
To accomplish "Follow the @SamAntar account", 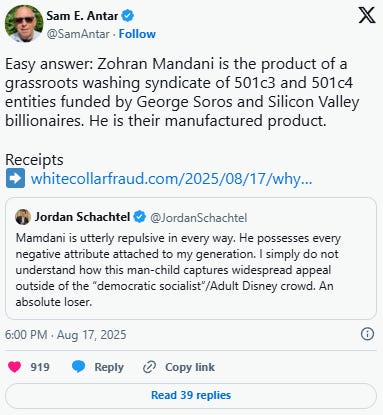I will (137, 34).
